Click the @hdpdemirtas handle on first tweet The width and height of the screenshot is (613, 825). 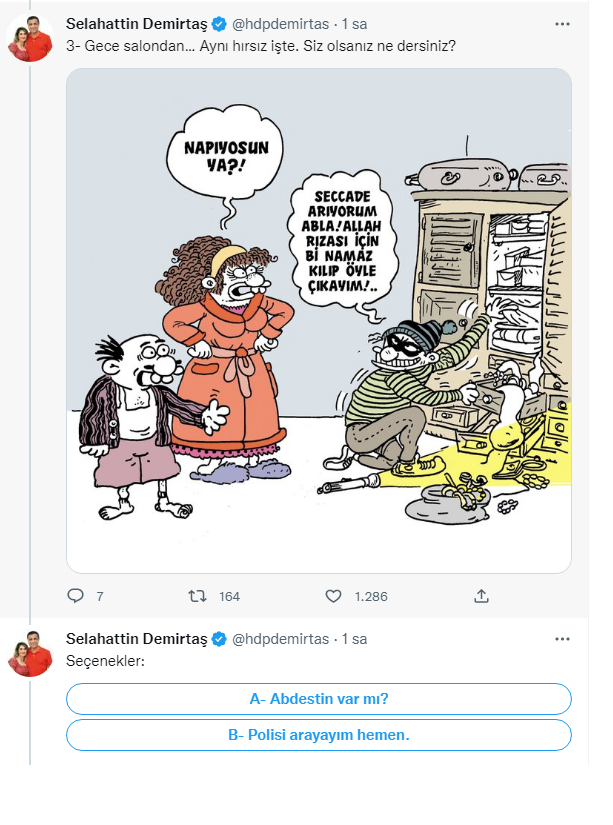(x=280, y=22)
